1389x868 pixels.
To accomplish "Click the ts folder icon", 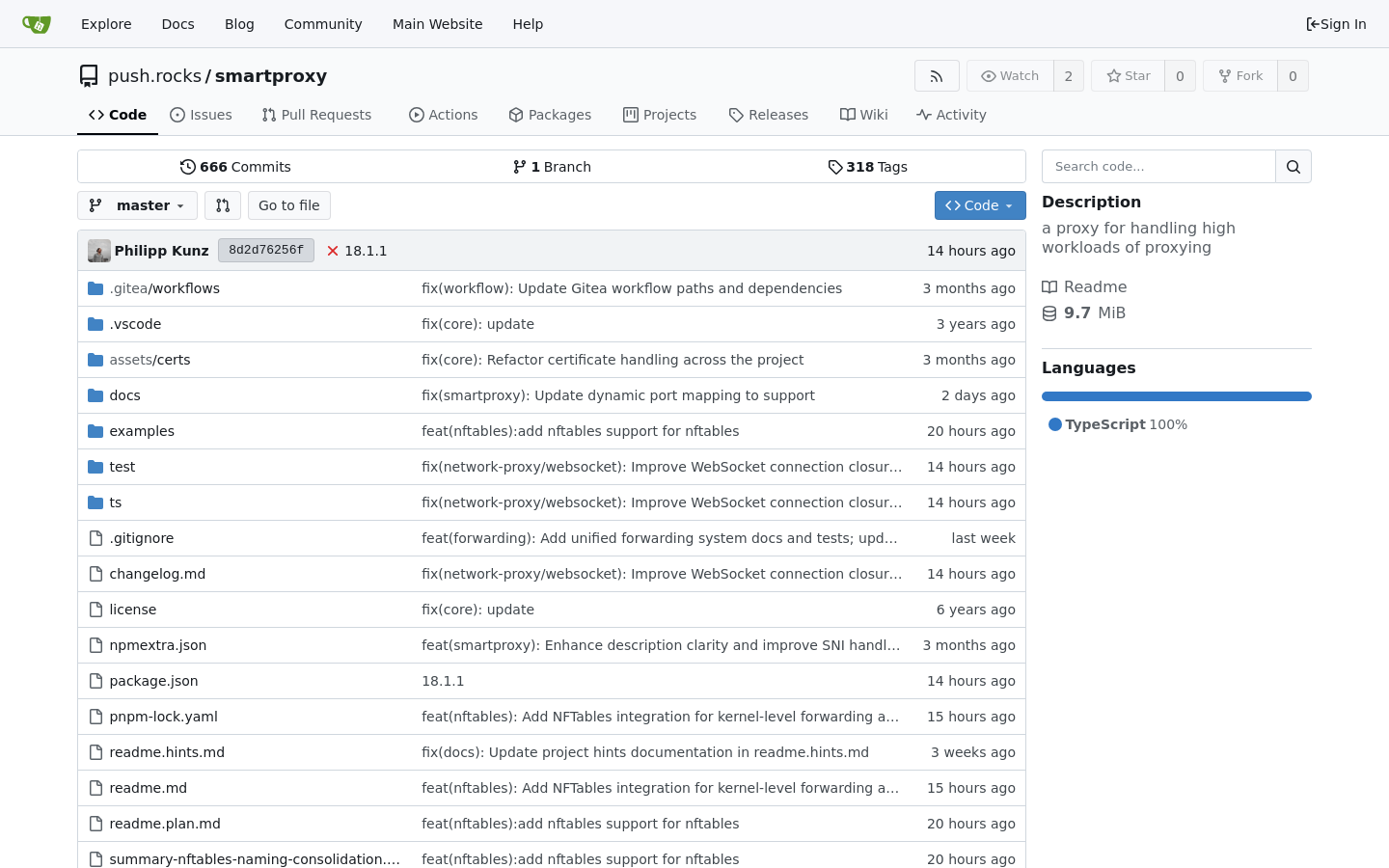I will (x=95, y=502).
